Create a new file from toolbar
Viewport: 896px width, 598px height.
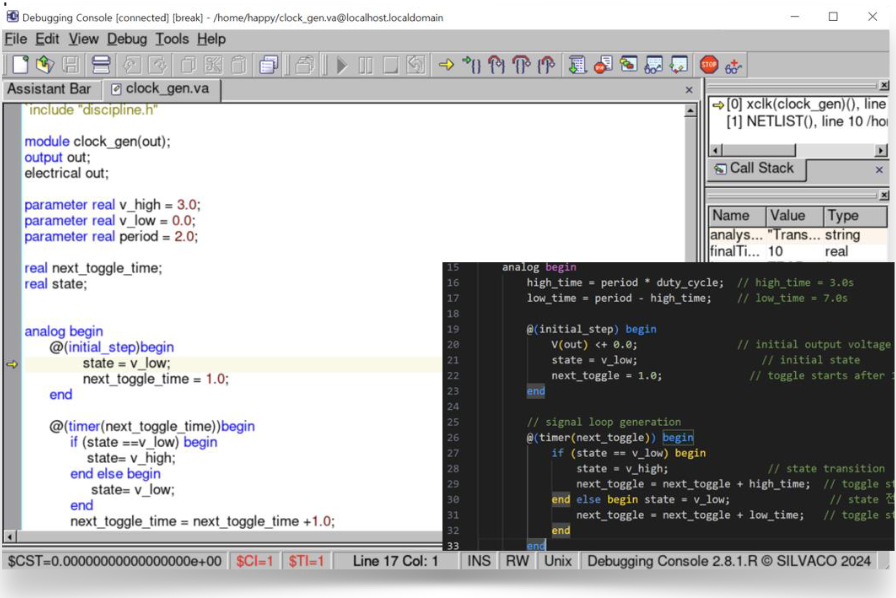21,65
